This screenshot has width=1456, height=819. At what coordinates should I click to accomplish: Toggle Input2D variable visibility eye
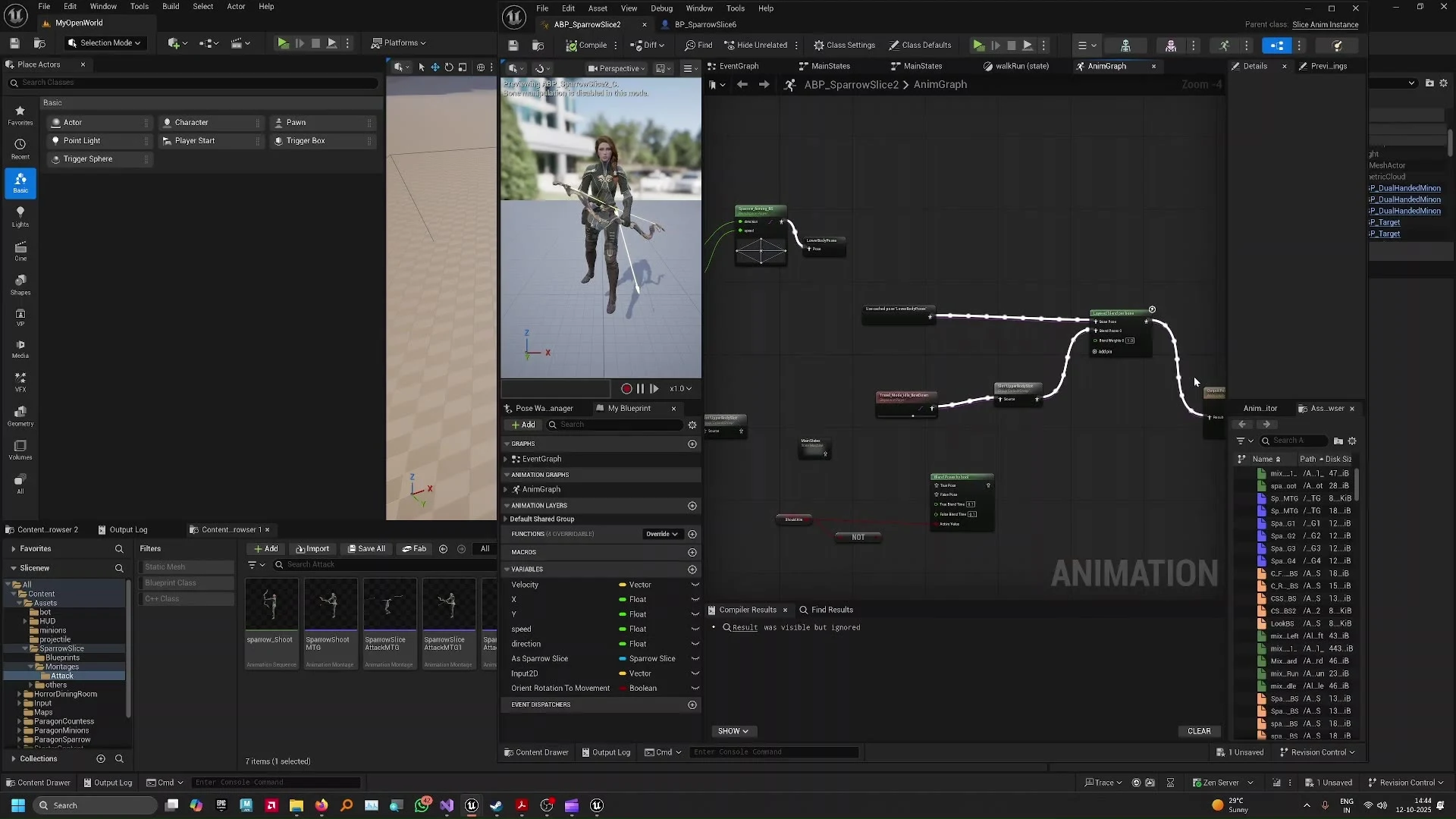coord(695,673)
